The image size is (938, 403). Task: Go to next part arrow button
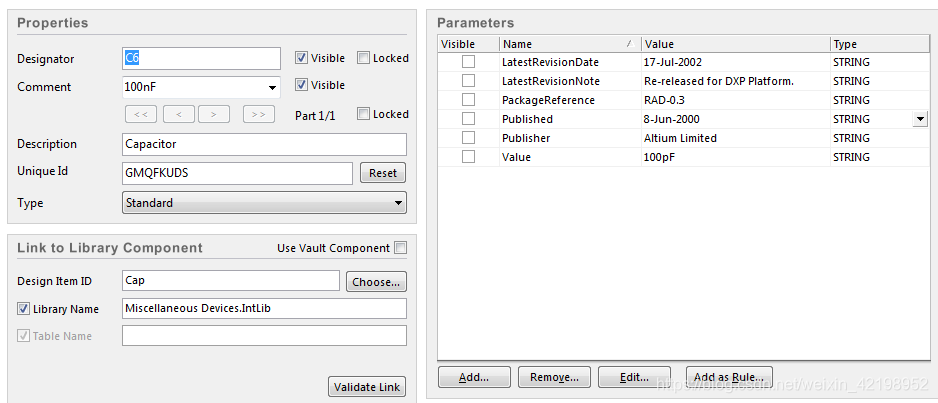[214, 114]
